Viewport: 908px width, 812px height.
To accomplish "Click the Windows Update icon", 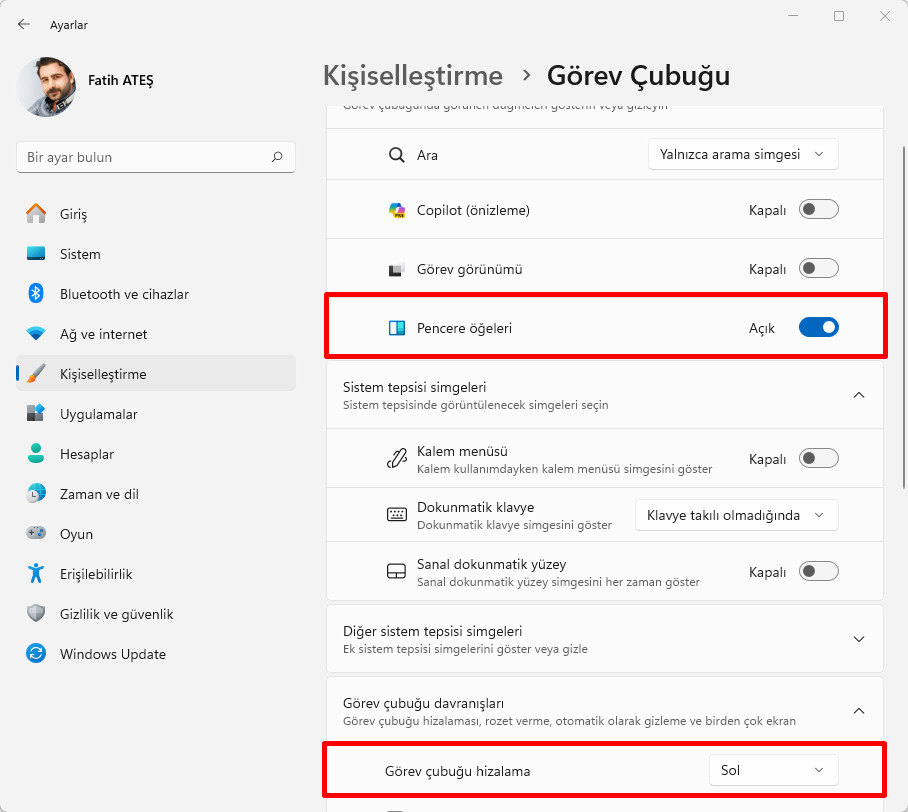I will tap(37, 654).
